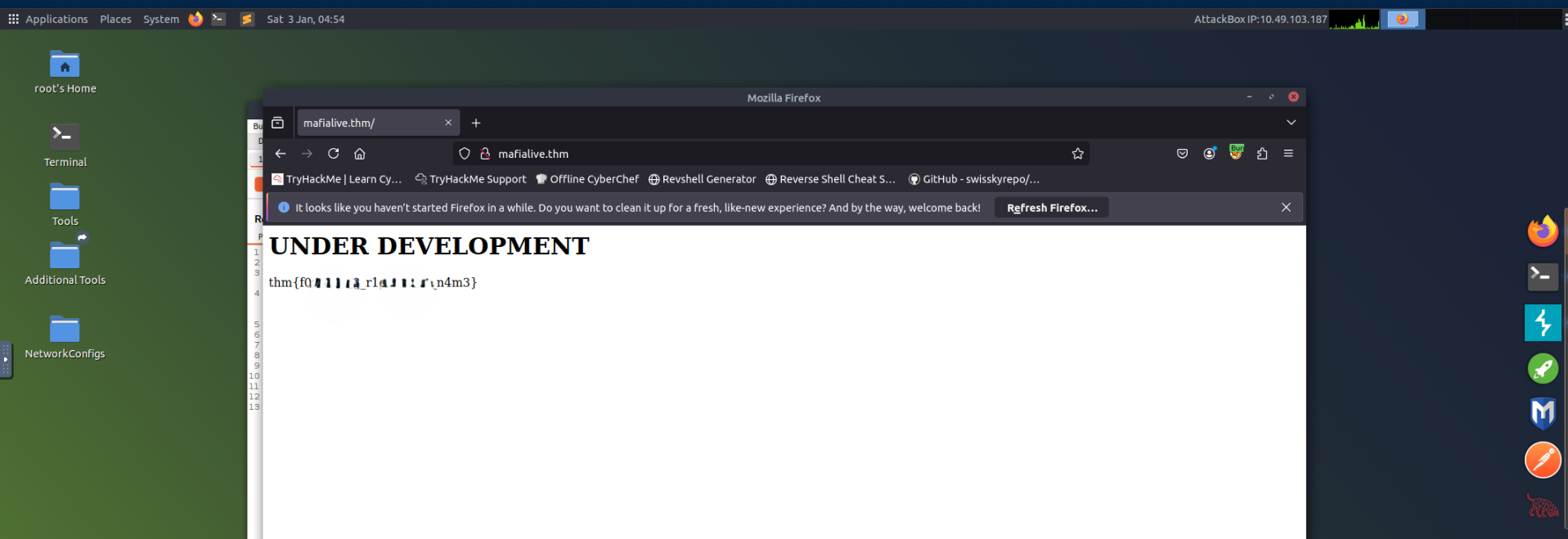Image resolution: width=1568 pixels, height=539 pixels.
Task: Open the Terminal desktop shortcut
Action: tap(65, 144)
